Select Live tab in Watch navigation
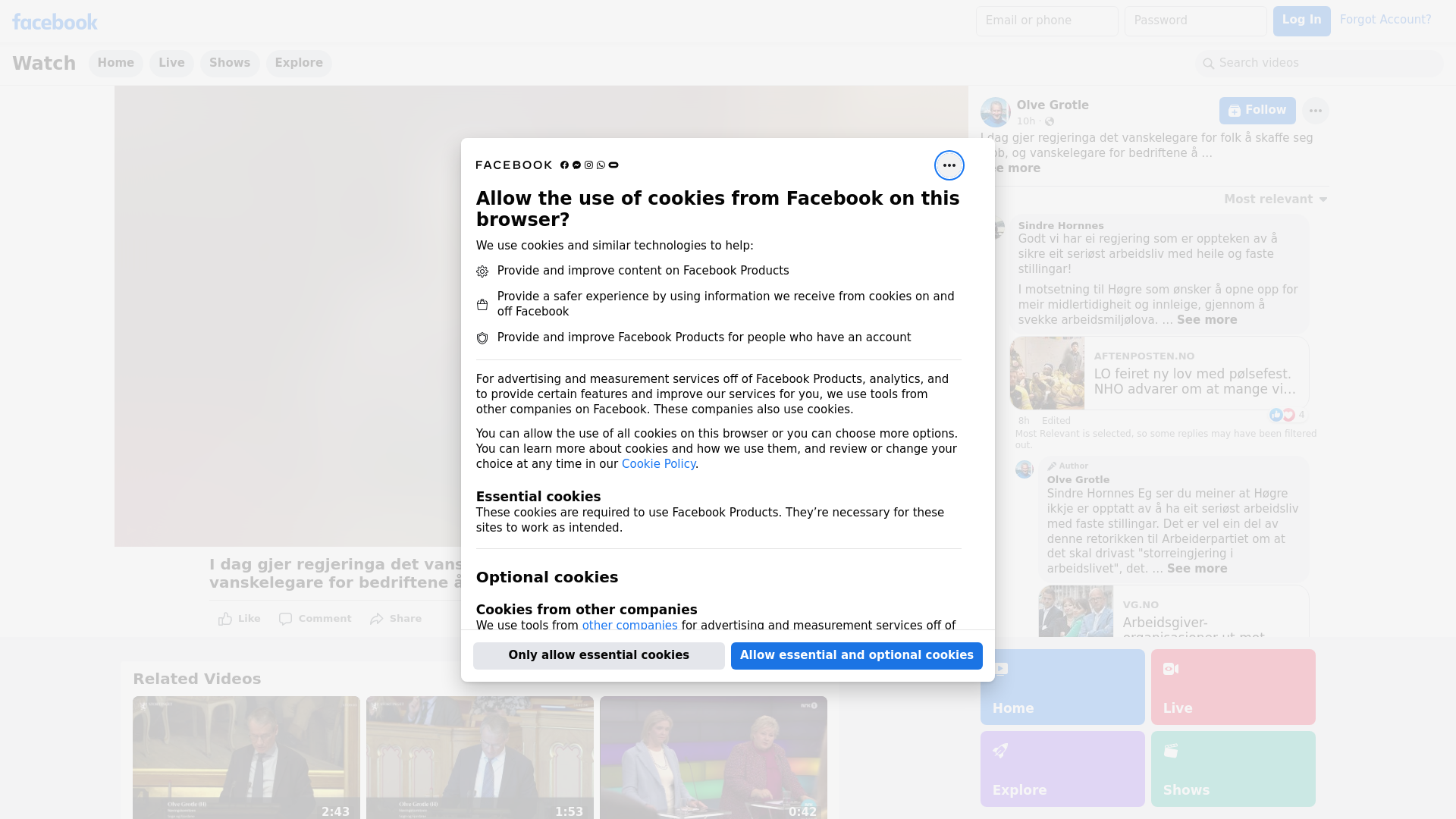The height and width of the screenshot is (819, 1456). (171, 63)
